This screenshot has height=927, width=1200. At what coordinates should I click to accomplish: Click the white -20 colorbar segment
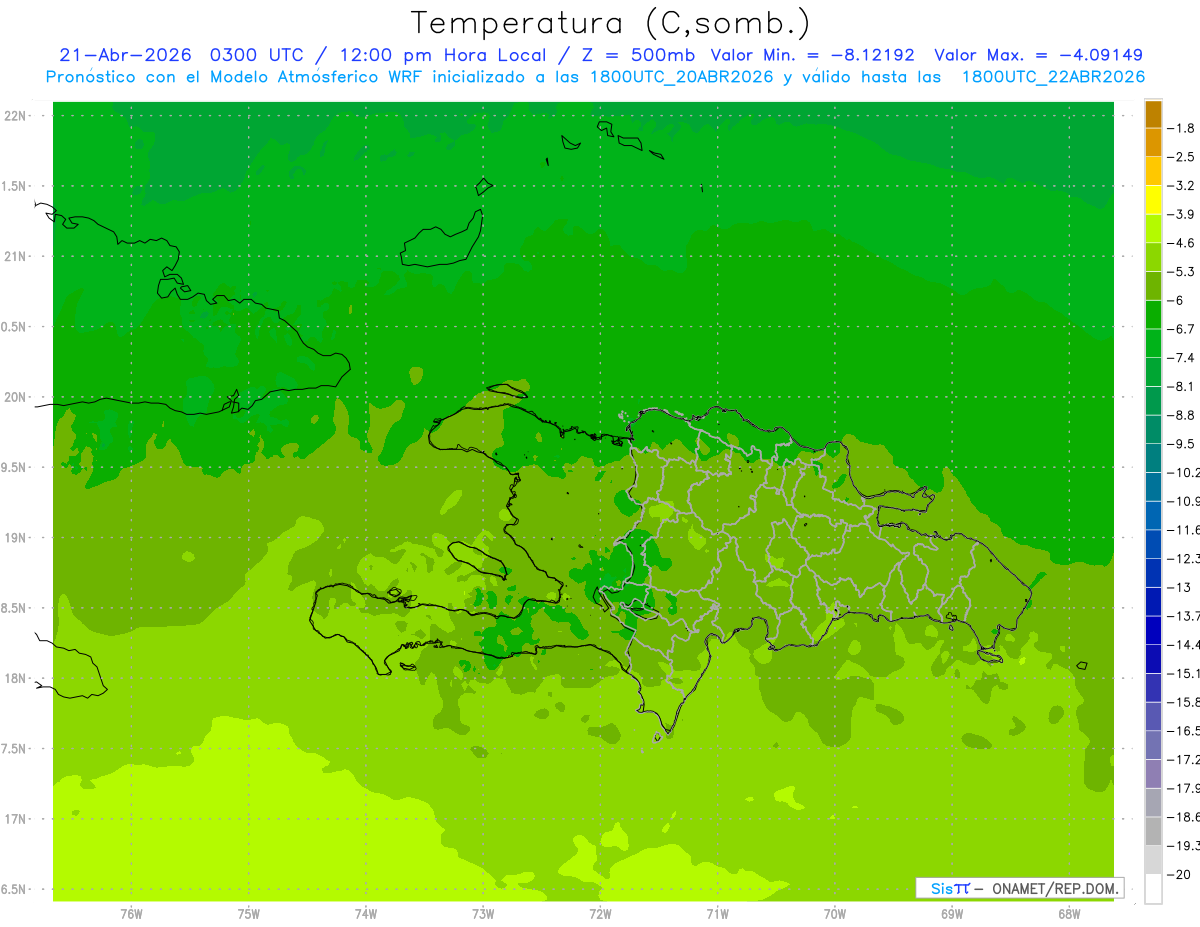click(x=1153, y=889)
